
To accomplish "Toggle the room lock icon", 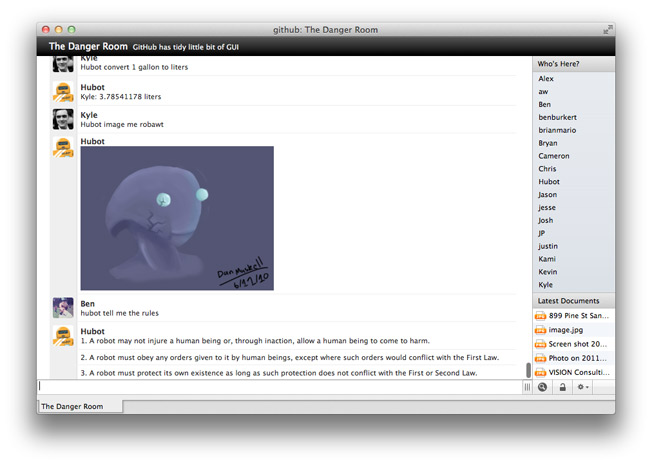I will 562,387.
